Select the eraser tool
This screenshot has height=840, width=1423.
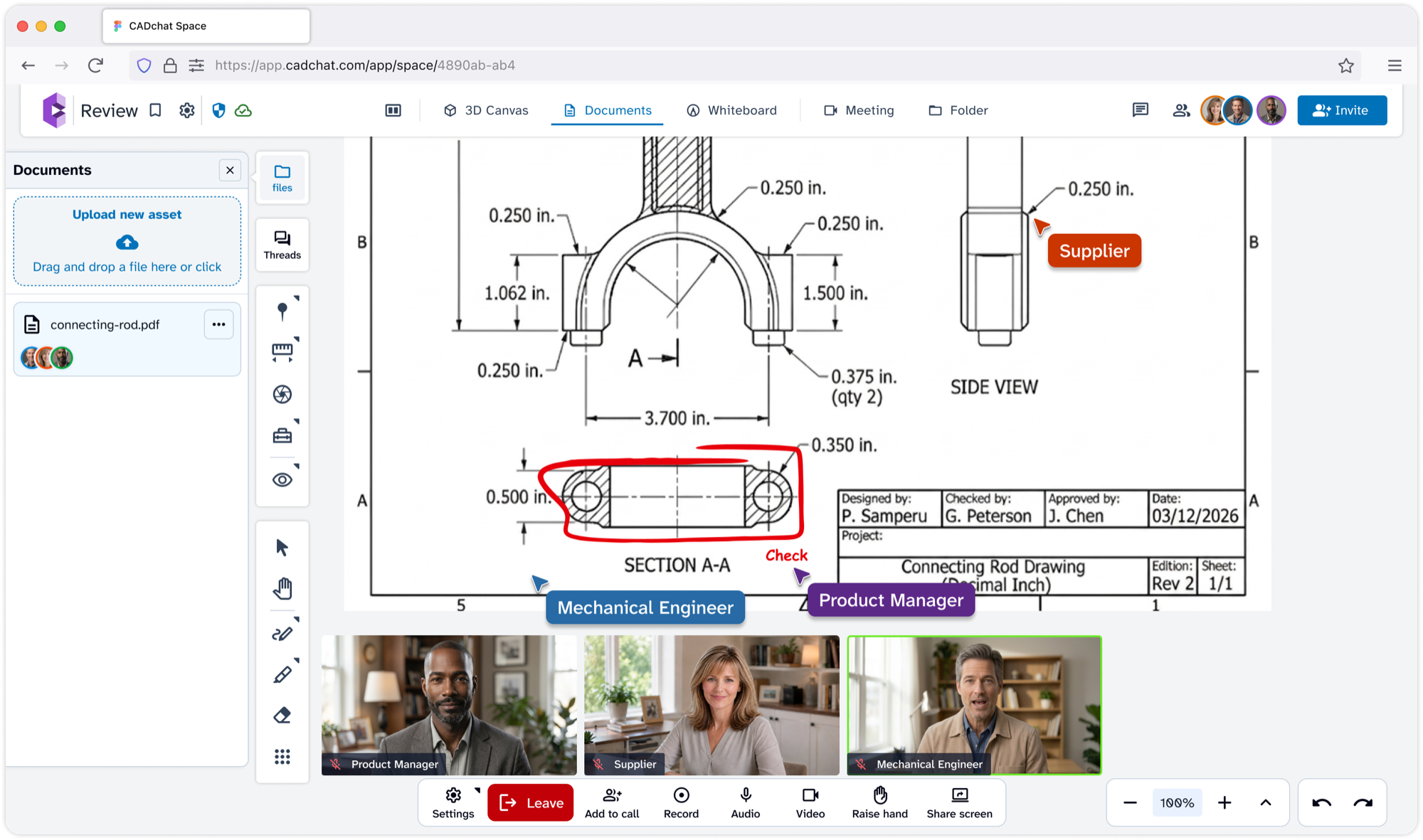[x=282, y=715]
